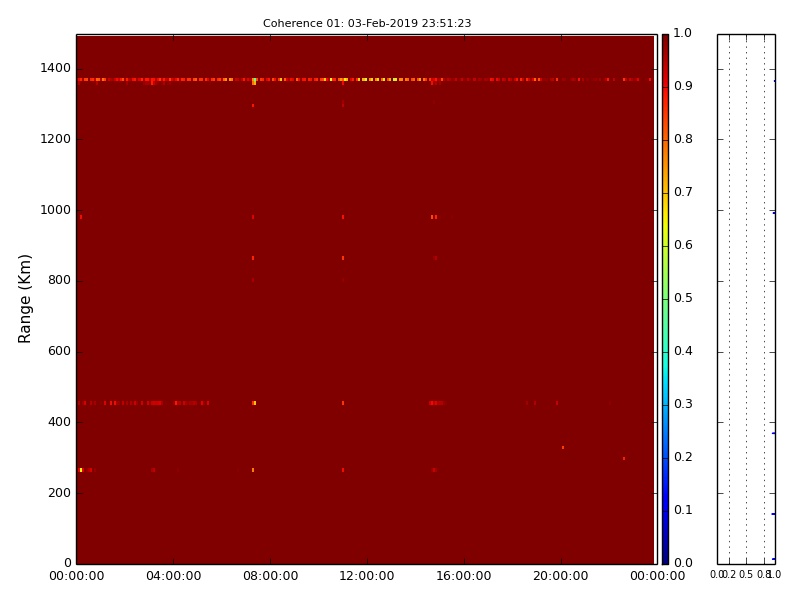Select the 200 range tick label
Viewport: 800px width, 600px height.
pos(59,493)
